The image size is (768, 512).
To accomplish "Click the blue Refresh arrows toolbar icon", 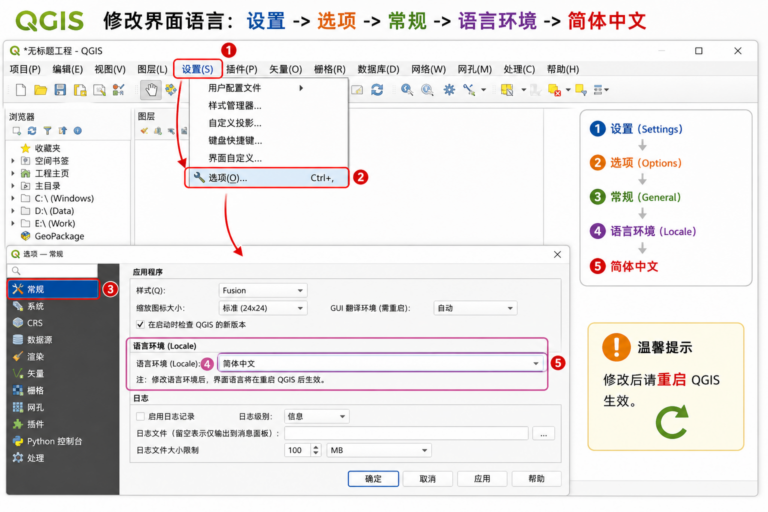I will tap(377, 90).
